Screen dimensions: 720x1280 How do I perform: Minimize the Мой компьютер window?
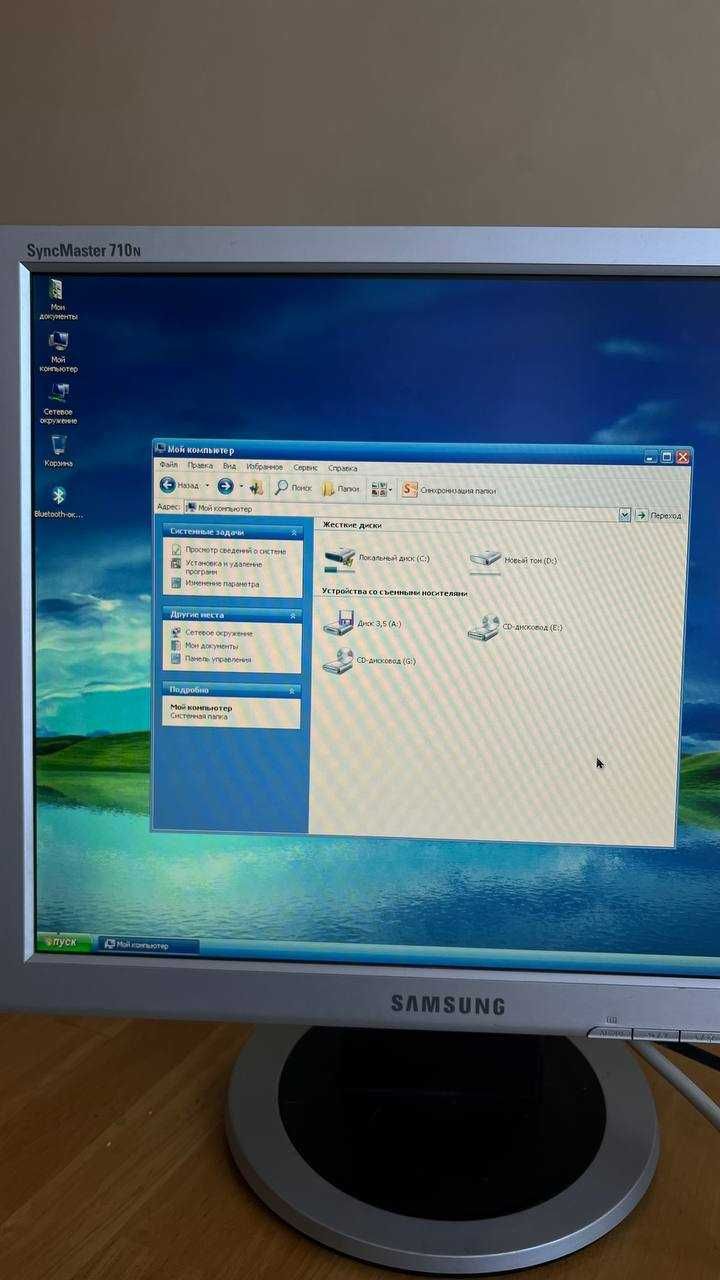click(x=651, y=456)
